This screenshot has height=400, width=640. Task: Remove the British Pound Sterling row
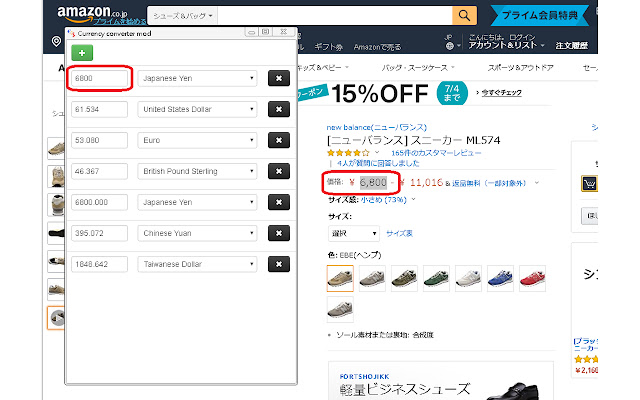[x=279, y=171]
